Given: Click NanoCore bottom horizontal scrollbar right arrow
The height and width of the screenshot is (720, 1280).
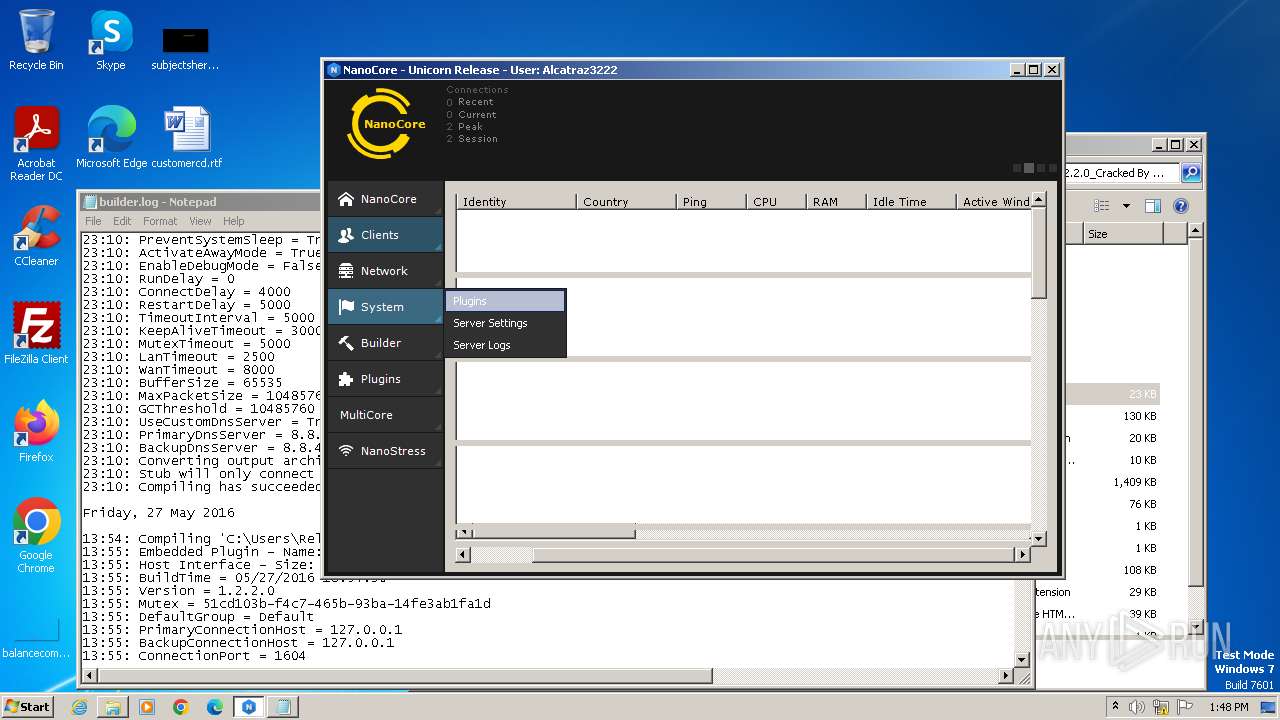Looking at the screenshot, I should [1021, 554].
